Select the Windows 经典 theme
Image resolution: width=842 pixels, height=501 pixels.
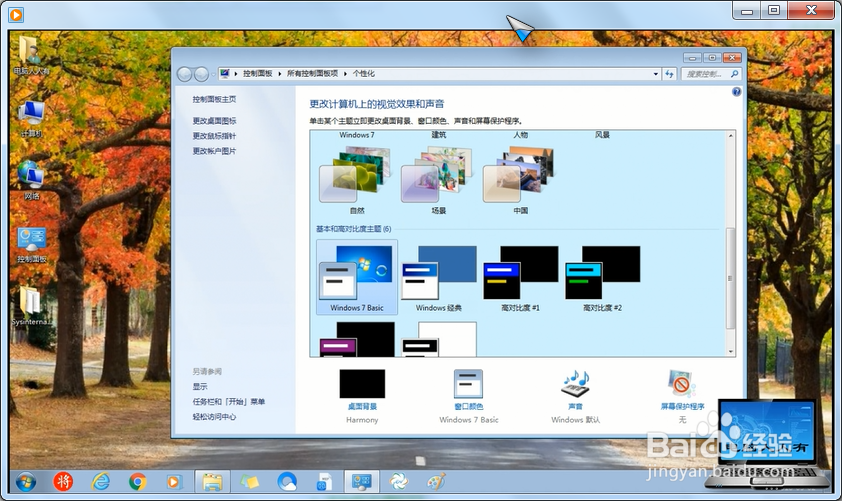pos(439,278)
